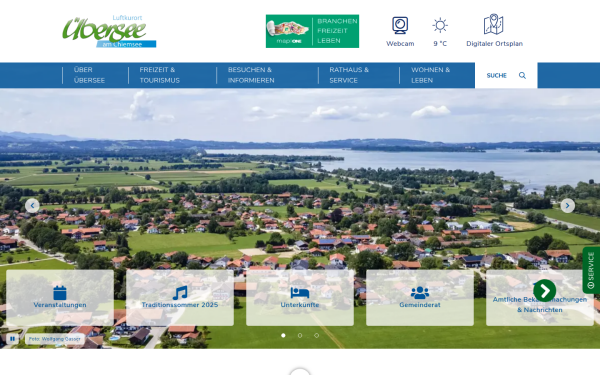The width and height of the screenshot is (600, 375).
Task: Click the 9 °C temperature text
Action: click(x=440, y=44)
